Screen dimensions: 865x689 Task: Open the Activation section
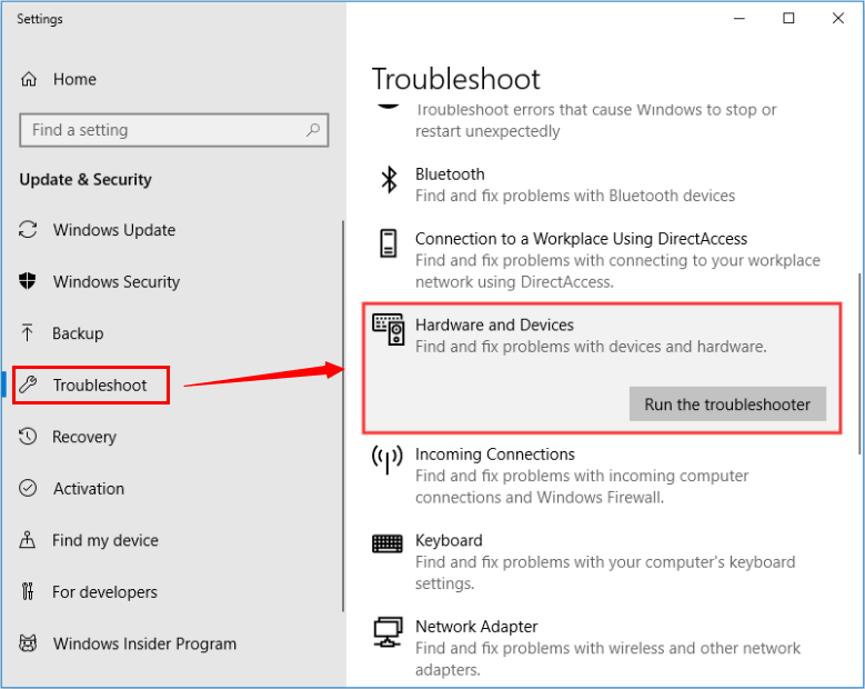click(x=89, y=489)
